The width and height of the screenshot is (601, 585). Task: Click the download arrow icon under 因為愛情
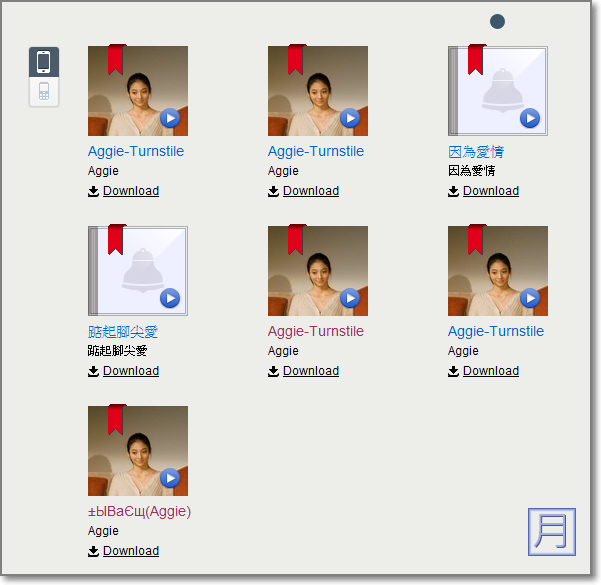[x=453, y=191]
